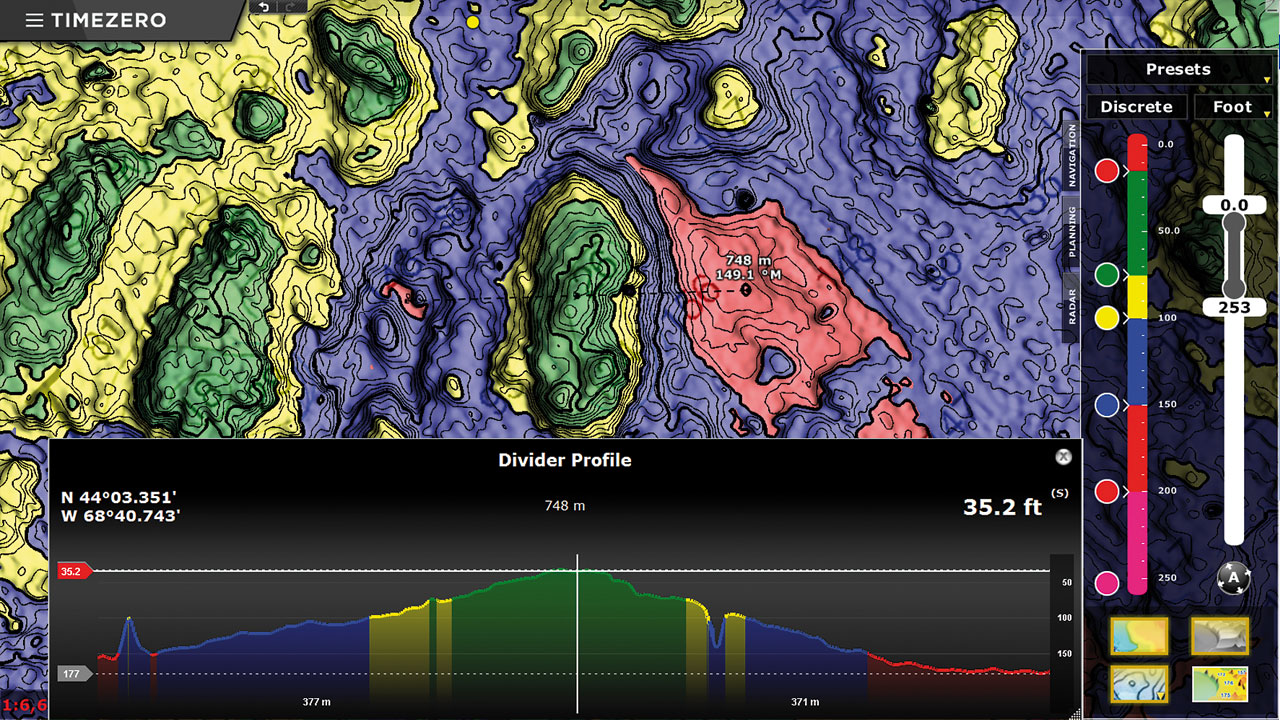Click the green color stop marker
The image size is (1280, 720).
[1107, 274]
